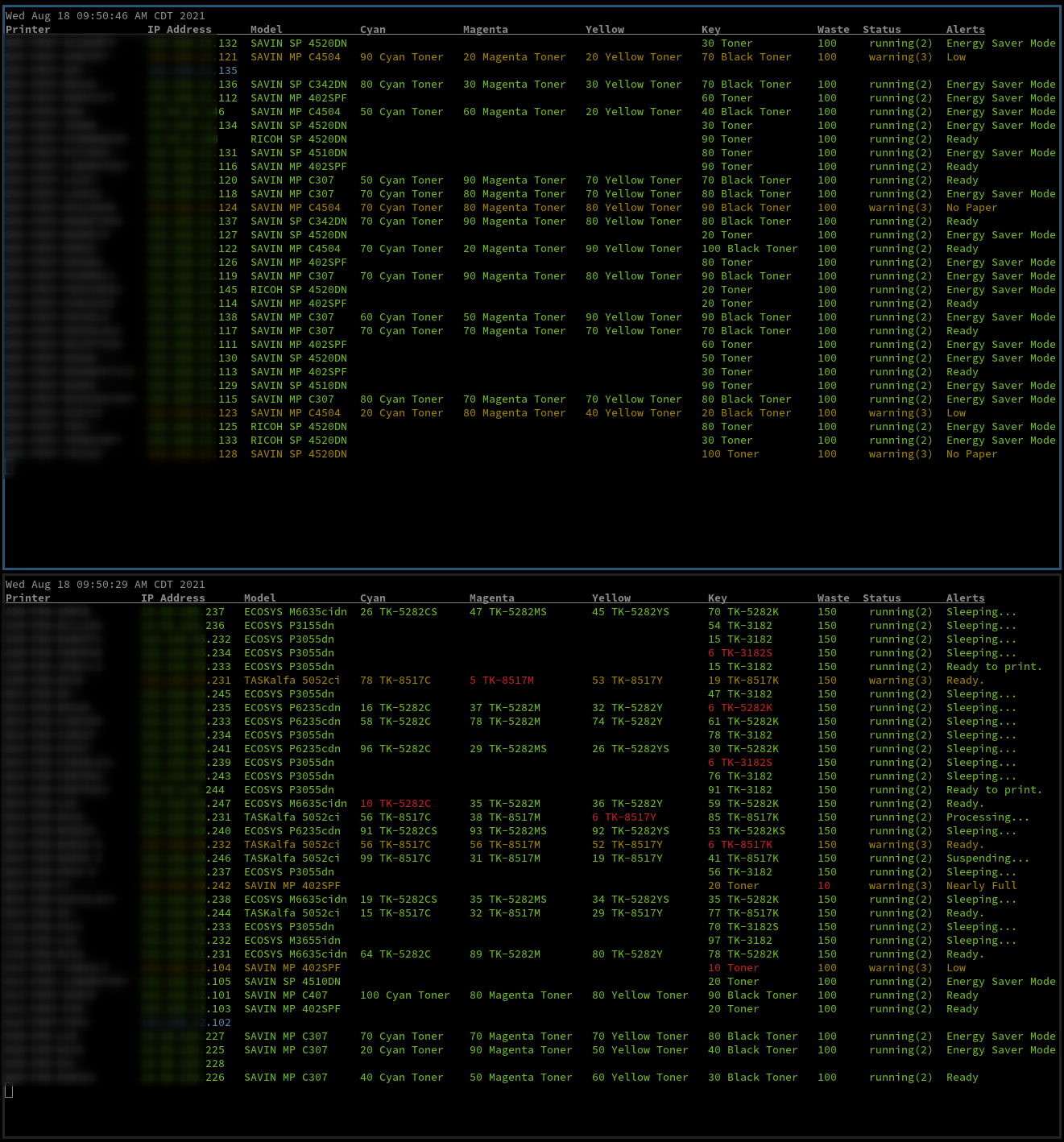
Task: Click the Model column header in the top pane
Action: [x=267, y=30]
